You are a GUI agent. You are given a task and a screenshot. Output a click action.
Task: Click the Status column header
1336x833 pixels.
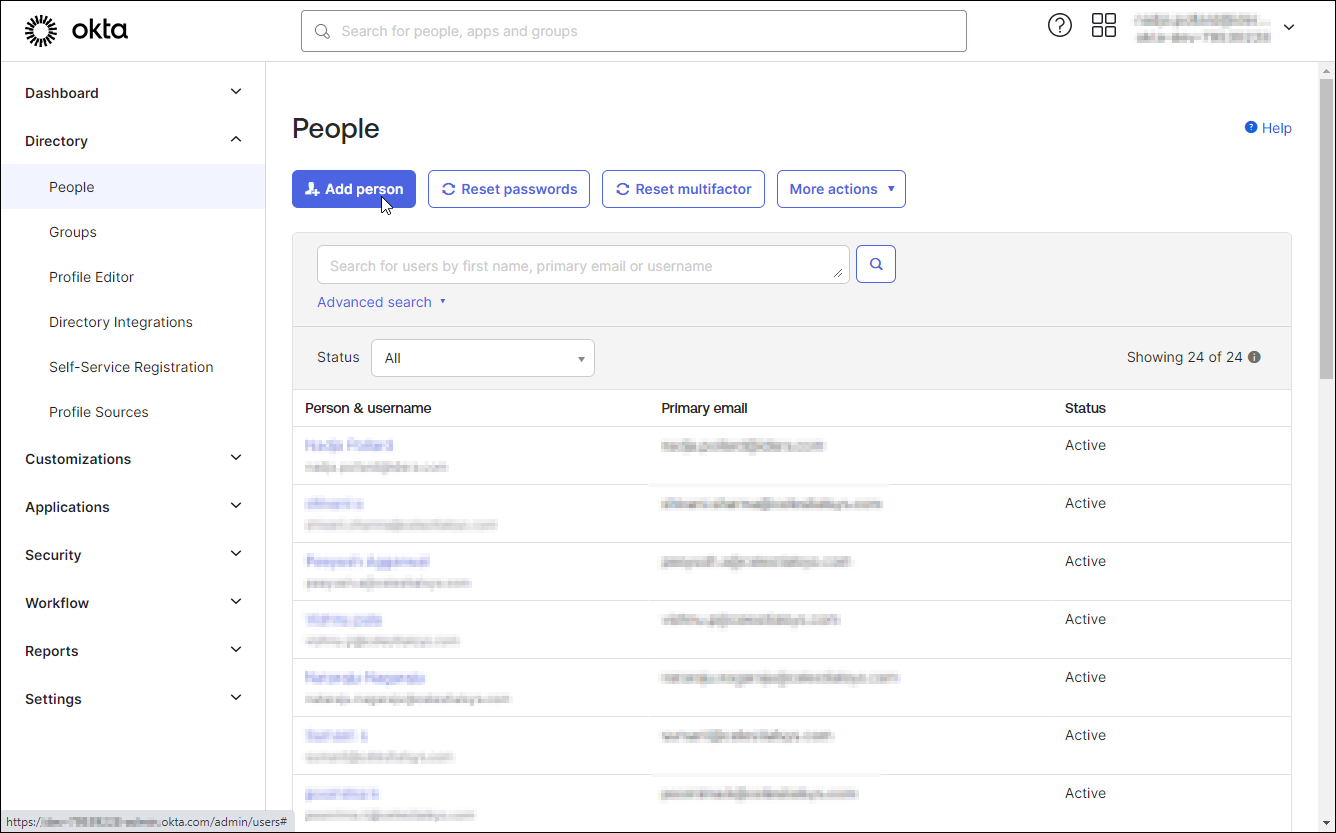coord(1085,408)
